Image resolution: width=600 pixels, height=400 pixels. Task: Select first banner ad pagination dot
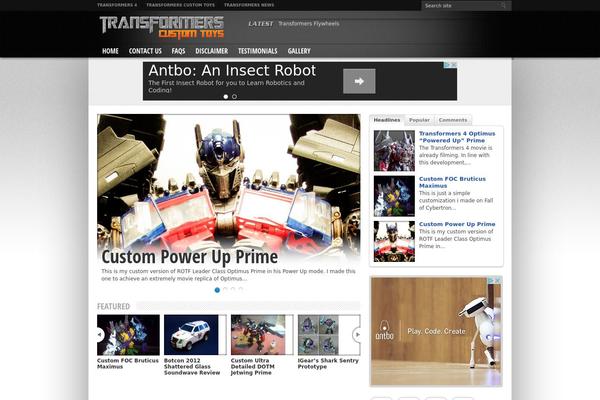226,96
